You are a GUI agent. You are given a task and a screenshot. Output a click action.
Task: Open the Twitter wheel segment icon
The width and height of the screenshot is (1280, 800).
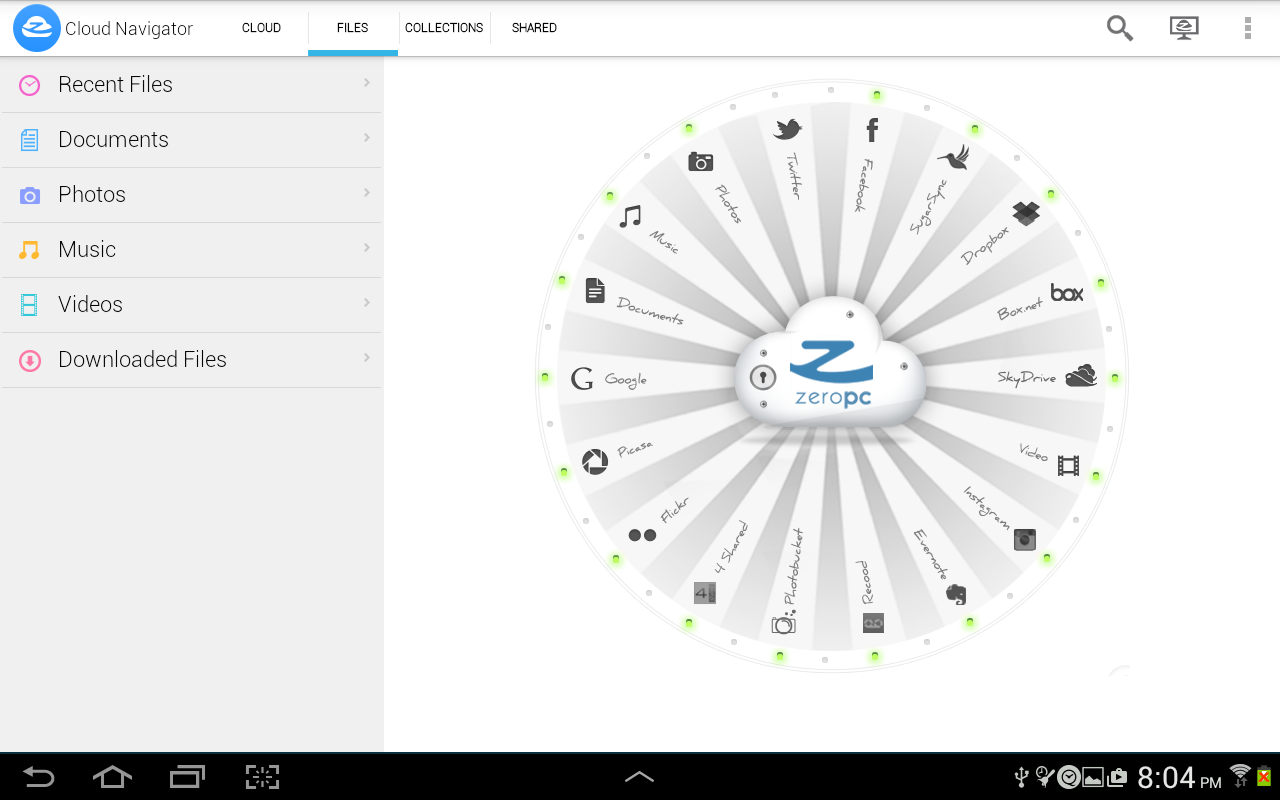[x=788, y=129]
